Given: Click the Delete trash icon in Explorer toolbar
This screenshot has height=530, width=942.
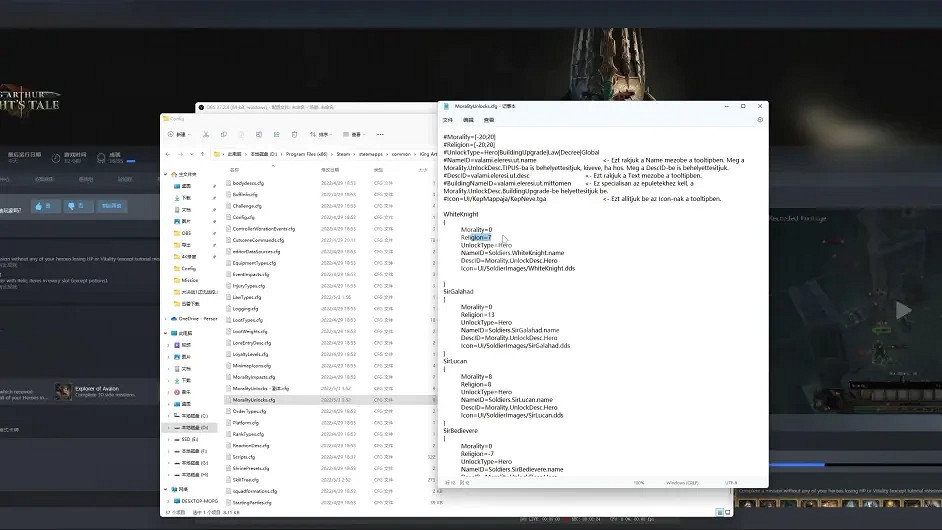Looking at the screenshot, I should pyautogui.click(x=294, y=134).
